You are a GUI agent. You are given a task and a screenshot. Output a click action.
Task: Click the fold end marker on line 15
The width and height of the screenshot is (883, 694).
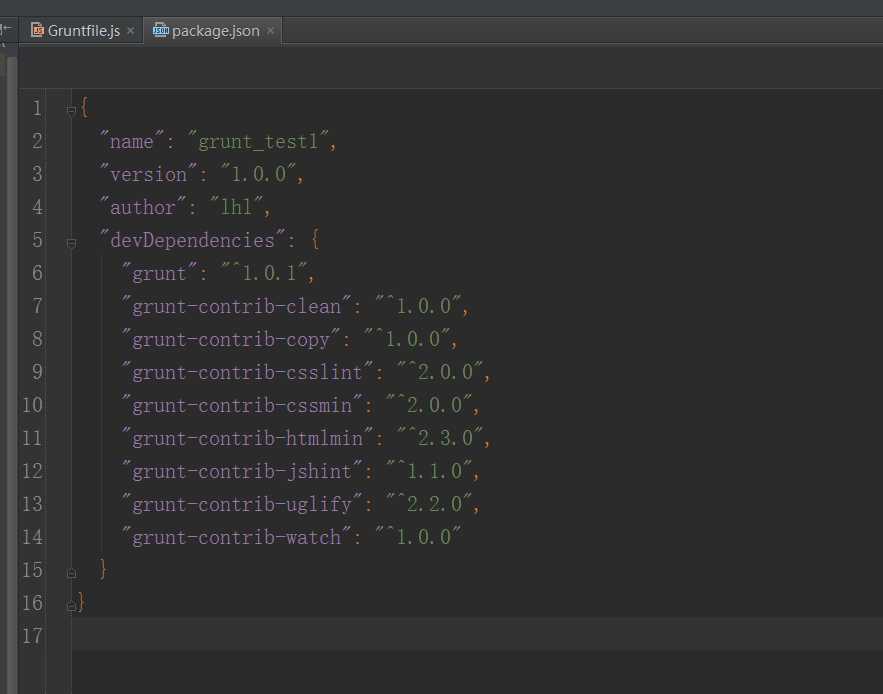tap(71, 573)
